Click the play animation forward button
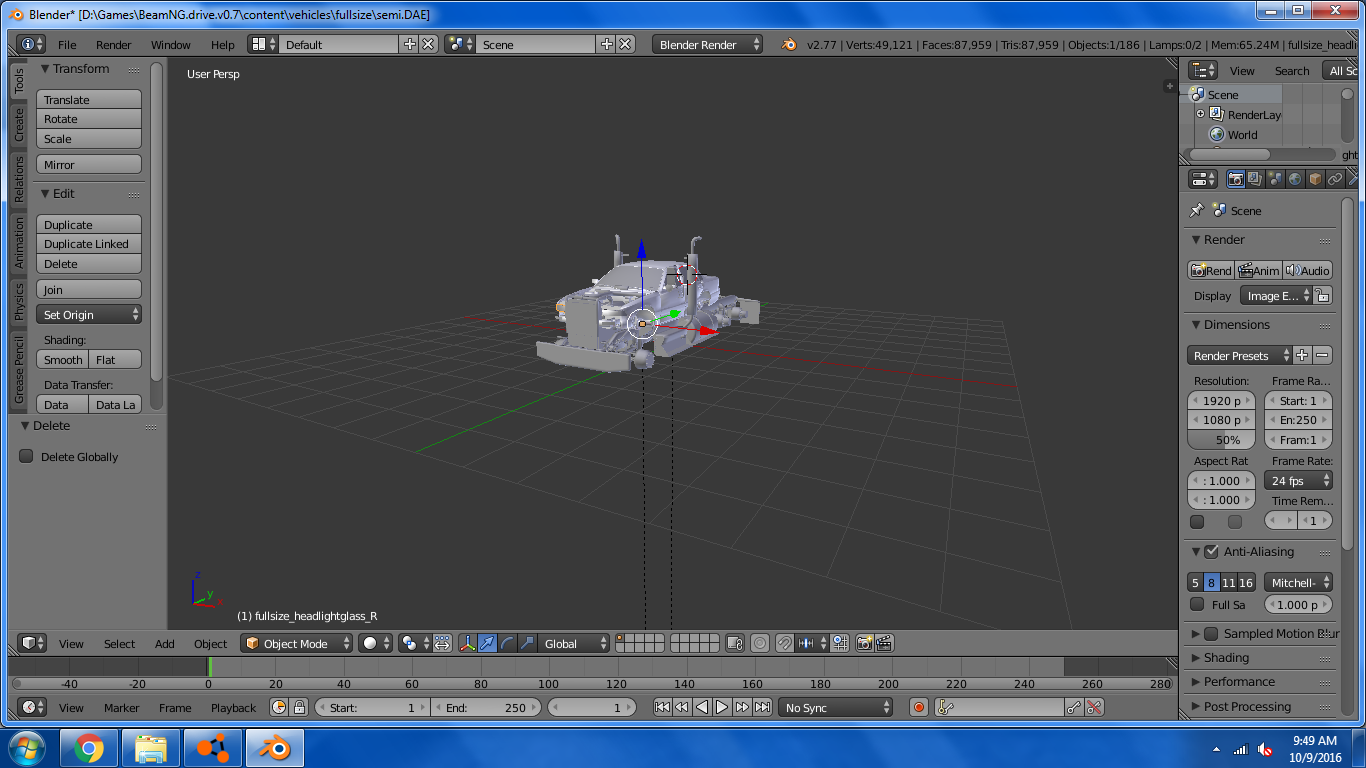Image resolution: width=1366 pixels, height=768 pixels. click(722, 707)
